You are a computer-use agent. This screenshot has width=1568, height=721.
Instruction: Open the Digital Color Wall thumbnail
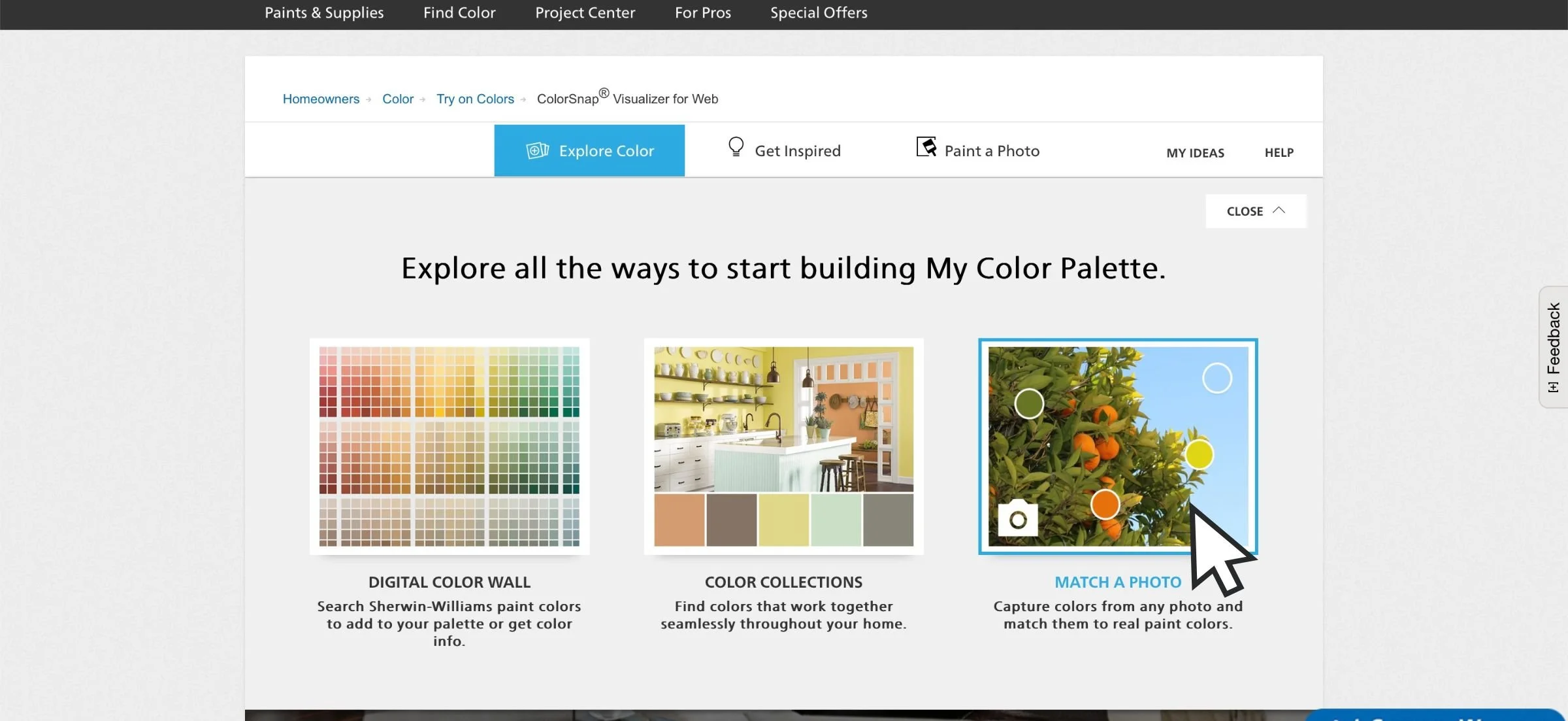449,446
